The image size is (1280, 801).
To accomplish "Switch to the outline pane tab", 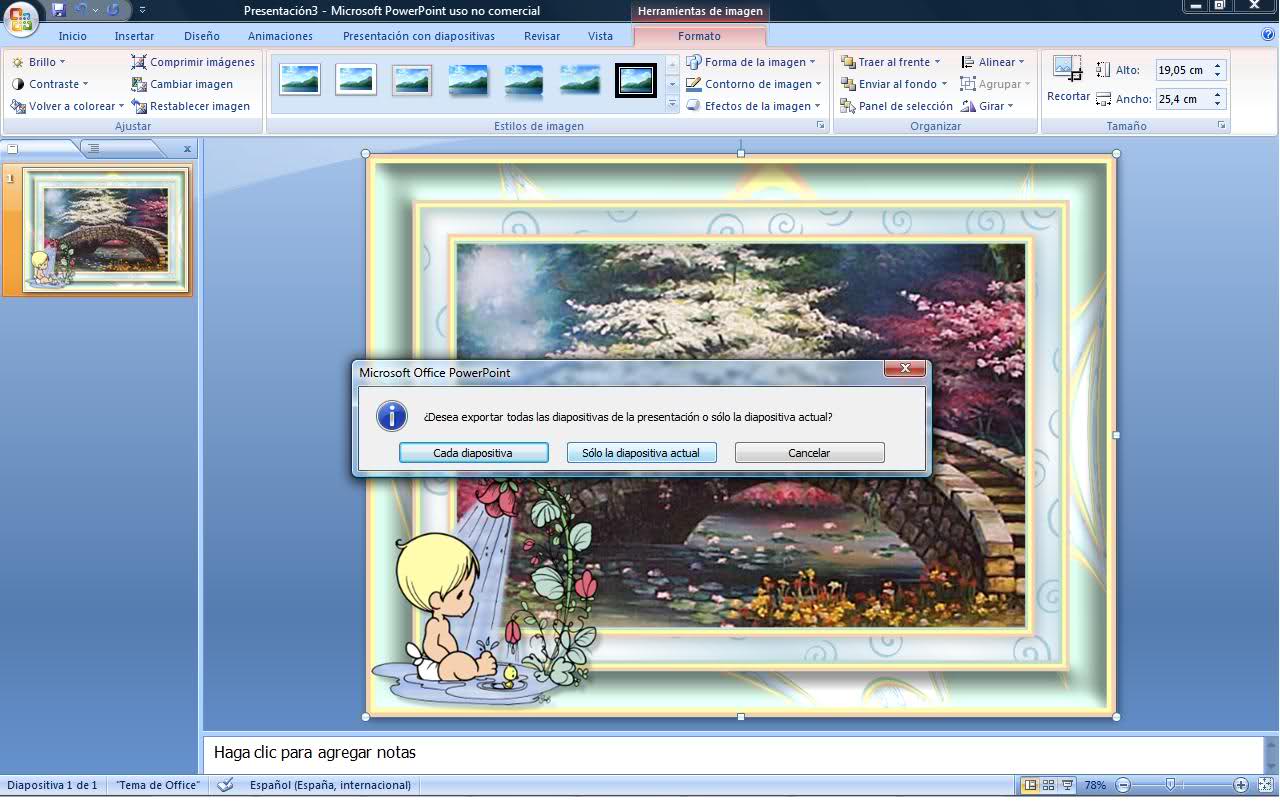I will [x=93, y=148].
